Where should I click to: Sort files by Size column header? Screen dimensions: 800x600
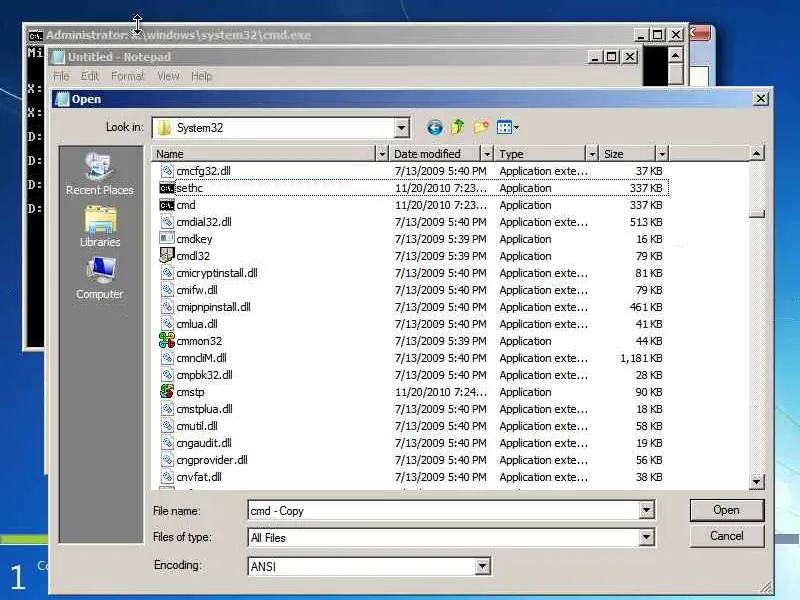coord(628,154)
